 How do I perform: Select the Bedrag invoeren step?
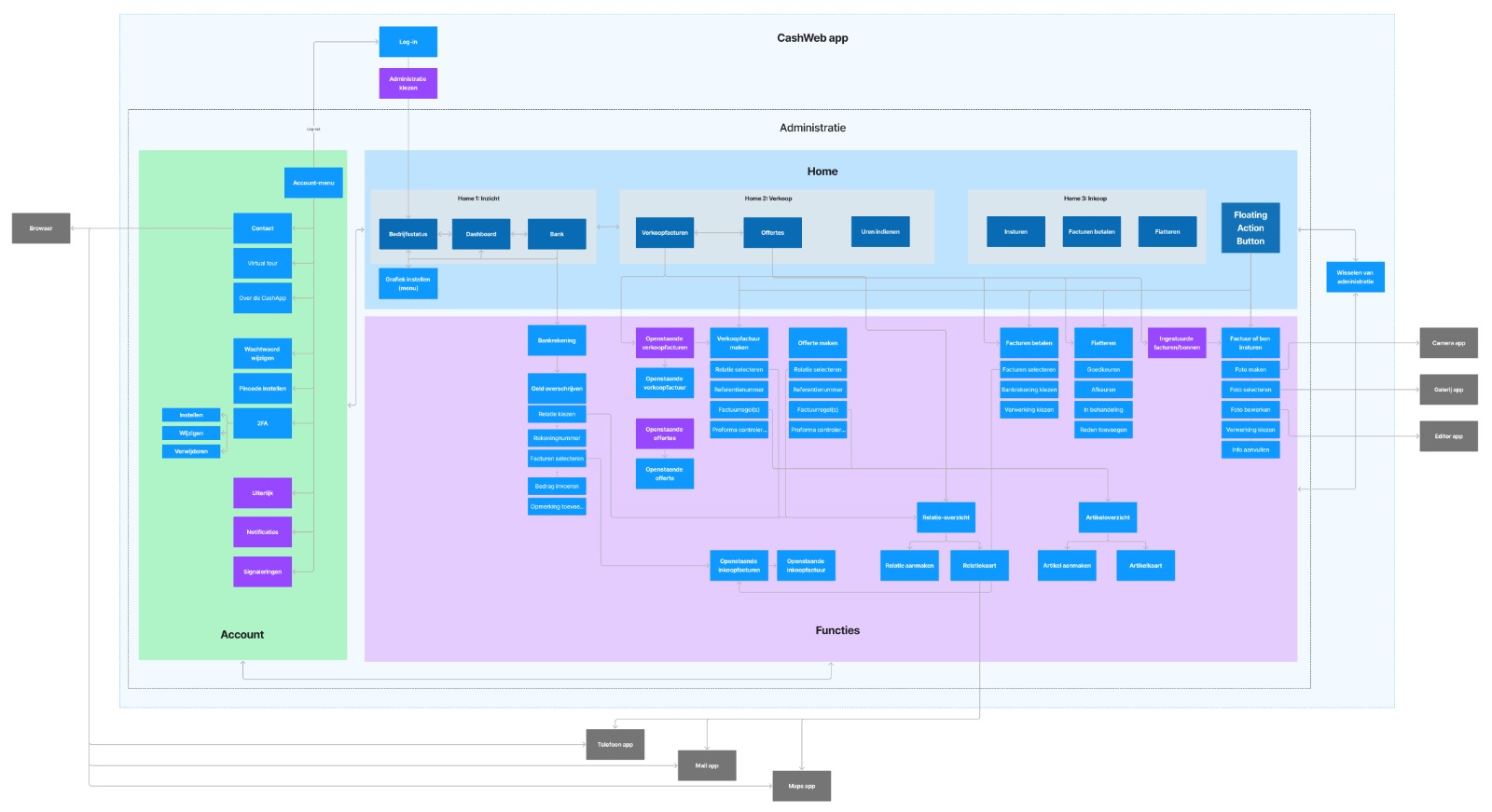557,487
